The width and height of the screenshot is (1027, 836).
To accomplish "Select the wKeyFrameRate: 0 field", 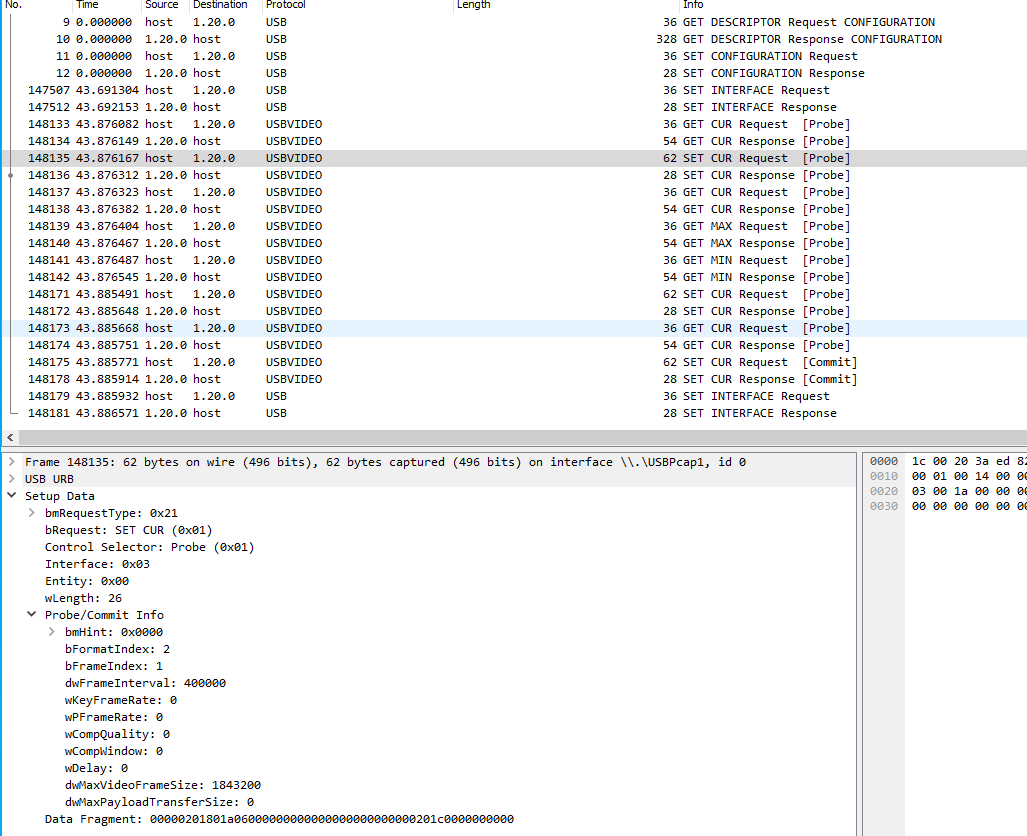I will pos(121,700).
